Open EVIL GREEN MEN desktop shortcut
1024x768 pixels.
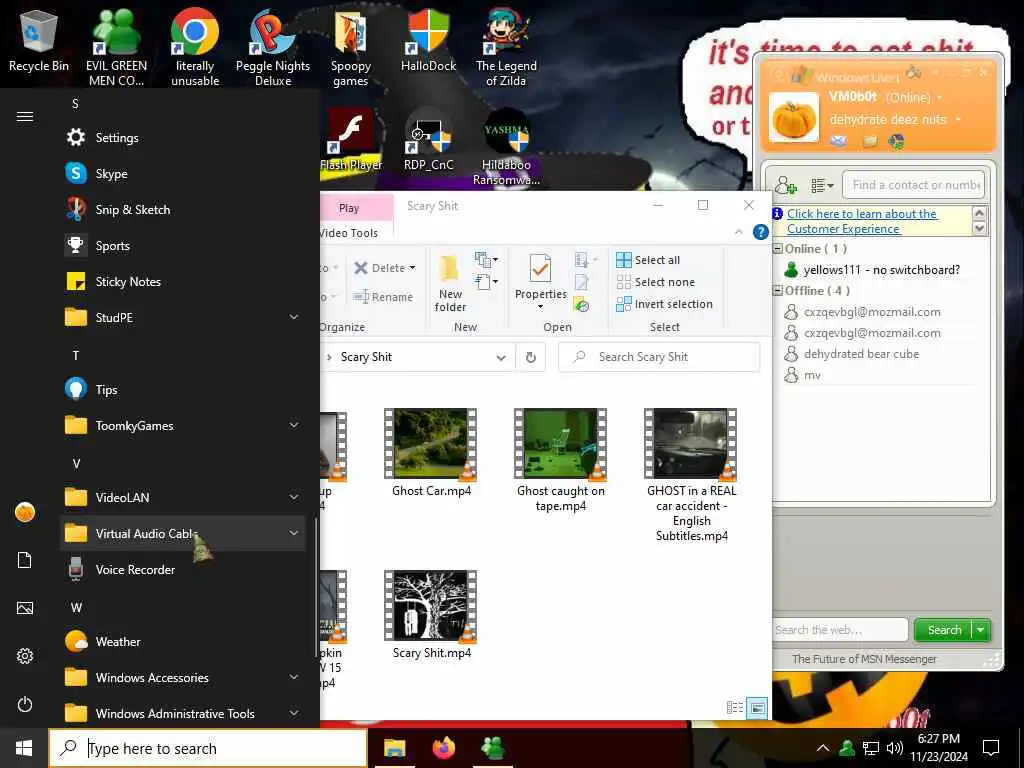(116, 47)
